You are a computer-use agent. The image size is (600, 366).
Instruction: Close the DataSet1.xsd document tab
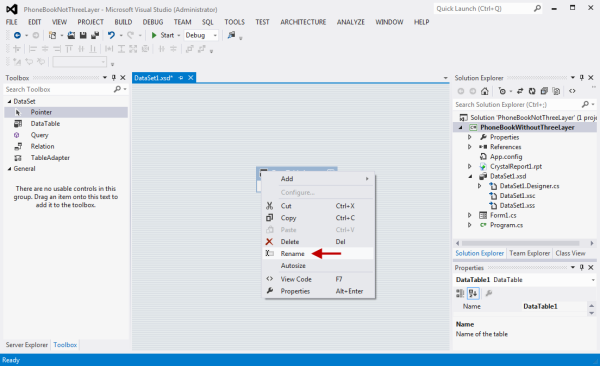coord(191,78)
